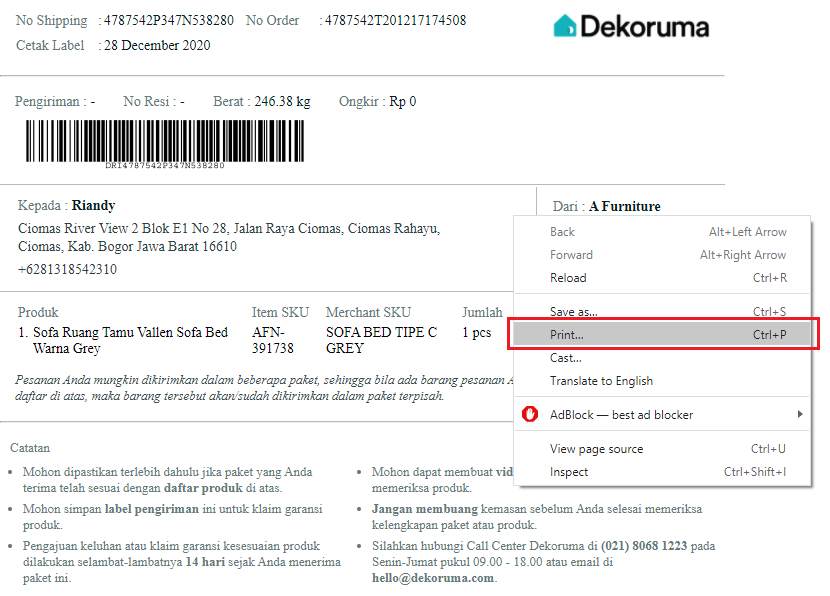The width and height of the screenshot is (830, 596).
Task: Click sender name A Furniture
Action: point(625,206)
